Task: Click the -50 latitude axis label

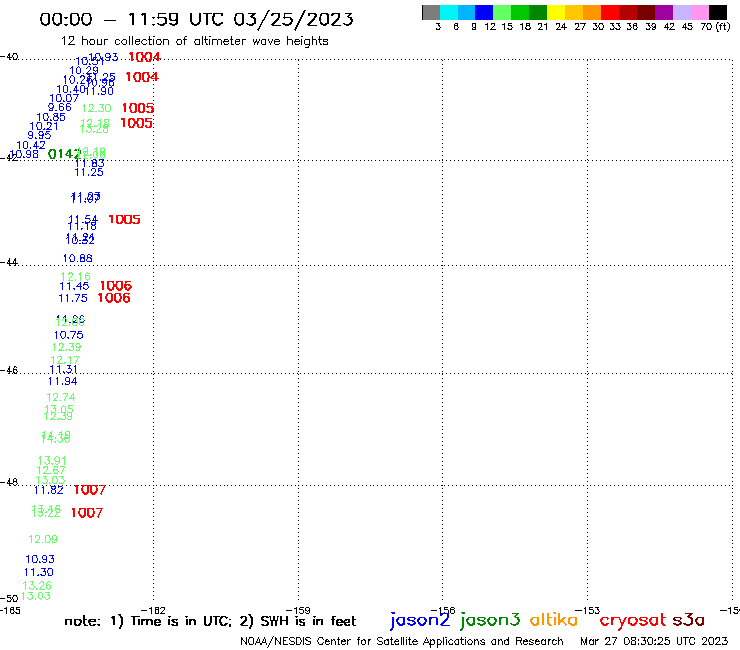Action: point(9,599)
